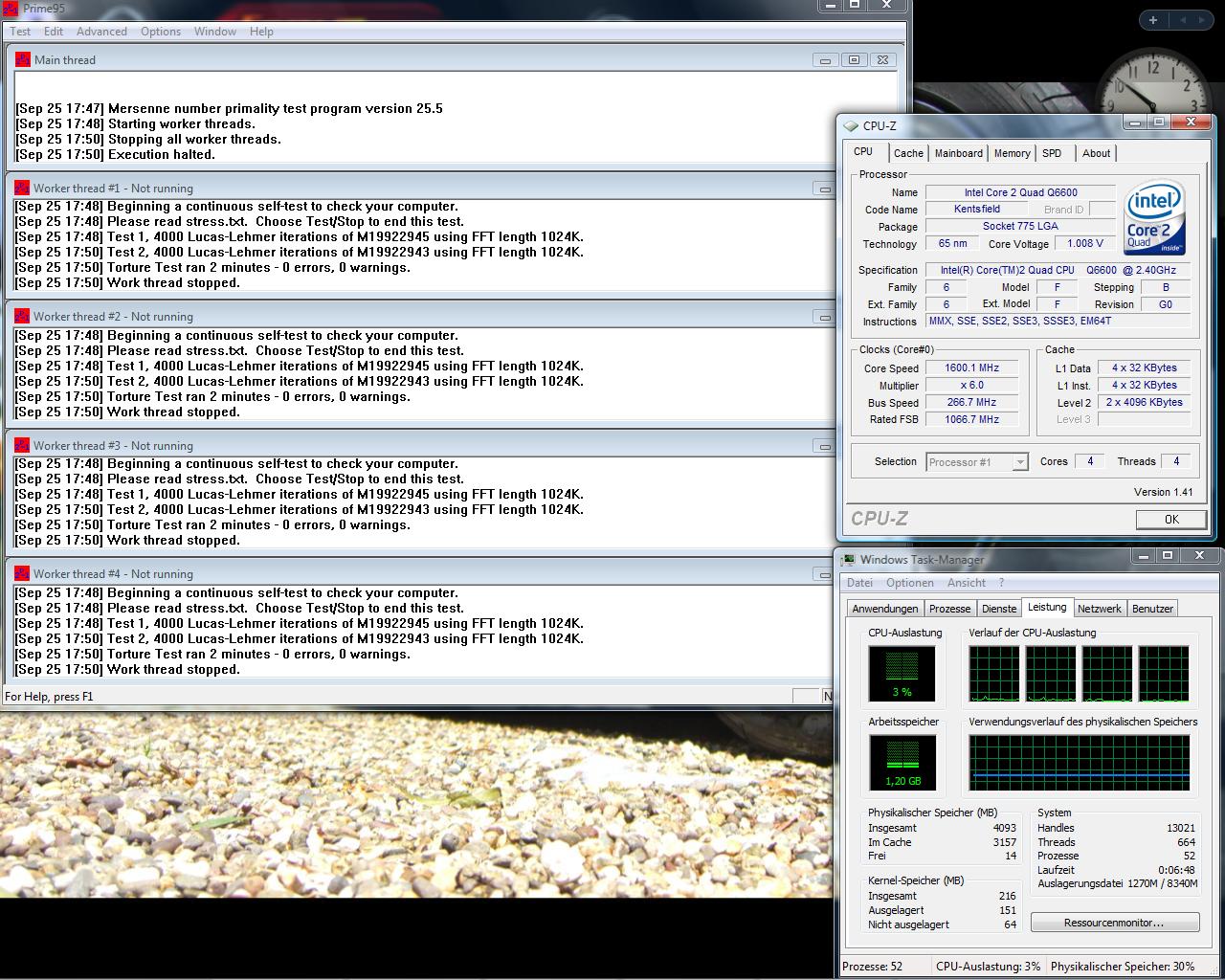Viewport: 1225px width, 980px height.
Task: Minimize the Worker thread #4 window
Action: [x=824, y=574]
